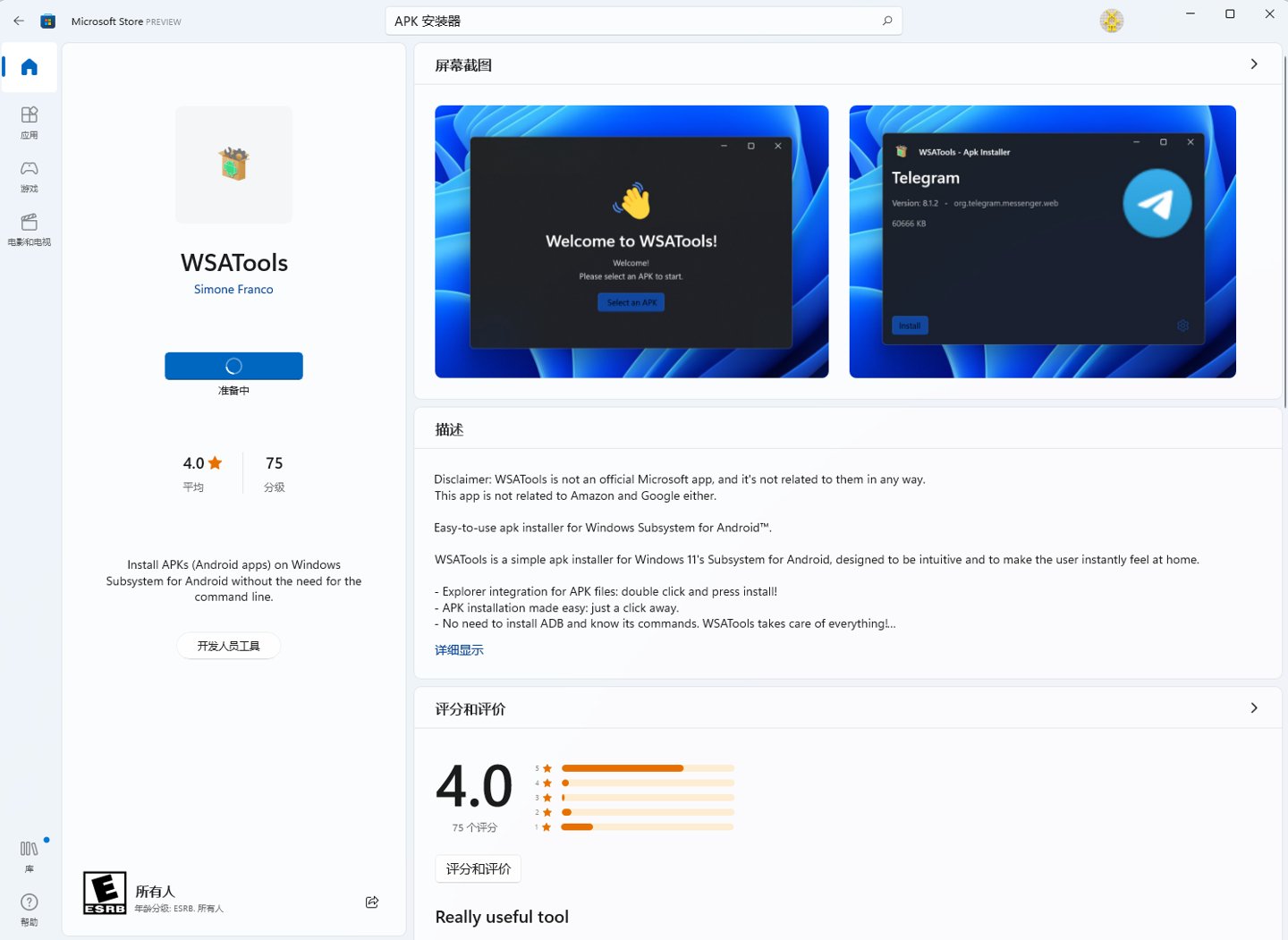This screenshot has width=1288, height=940.
Task: Open the Telegram installer screenshot
Action: point(1042,241)
